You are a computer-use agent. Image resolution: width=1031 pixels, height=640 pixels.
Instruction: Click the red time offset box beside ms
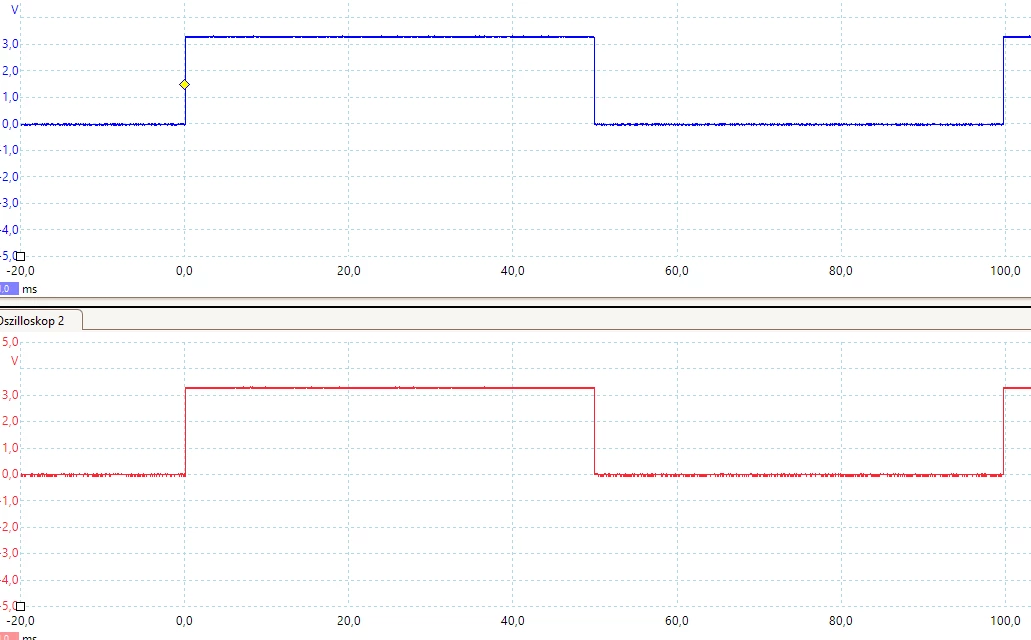pos(9,637)
